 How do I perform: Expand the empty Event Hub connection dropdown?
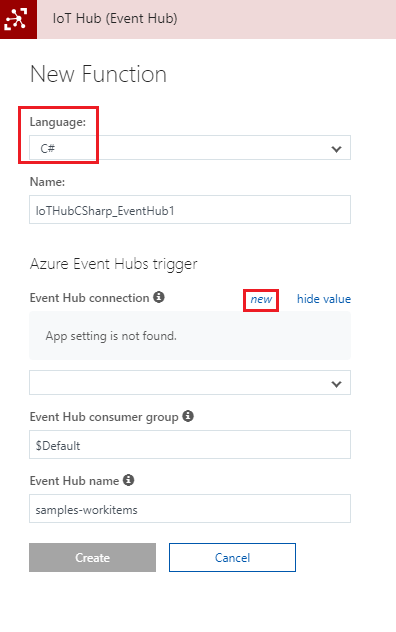[x=190, y=383]
